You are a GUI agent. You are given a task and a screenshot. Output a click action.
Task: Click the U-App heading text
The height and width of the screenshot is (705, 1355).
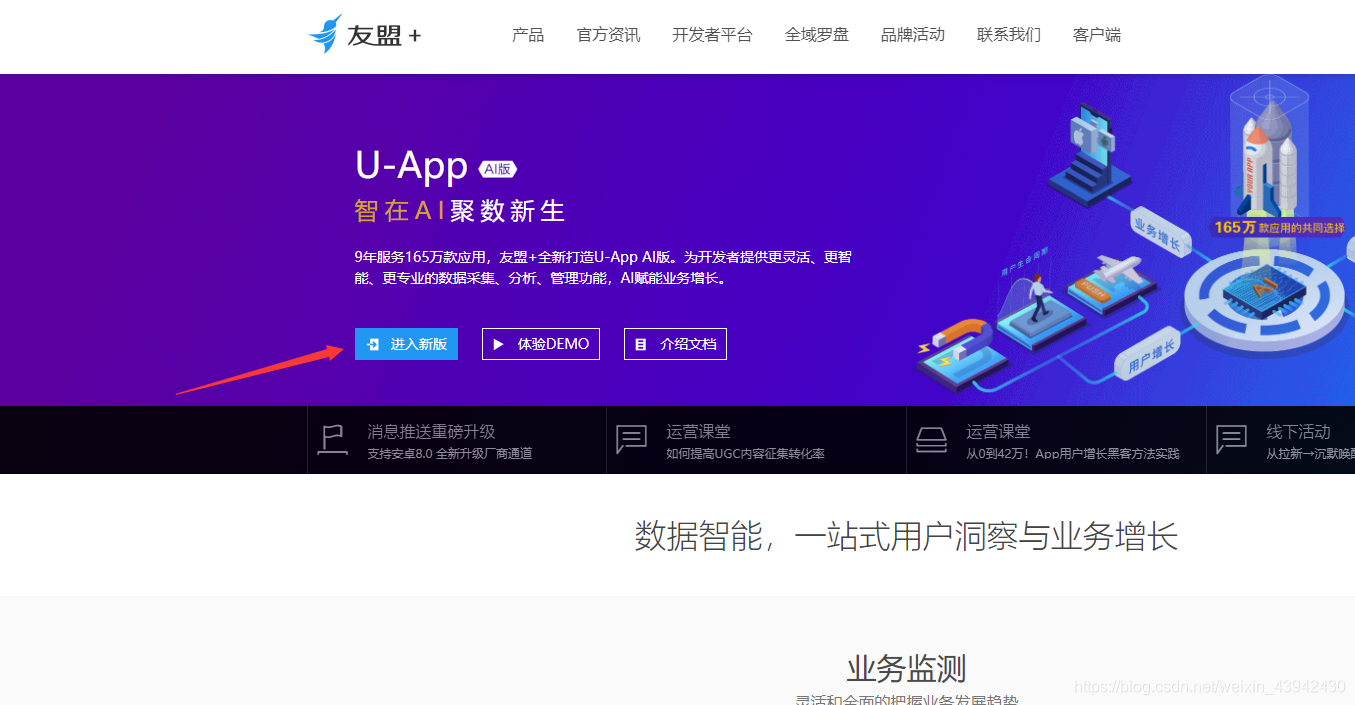[x=412, y=166]
